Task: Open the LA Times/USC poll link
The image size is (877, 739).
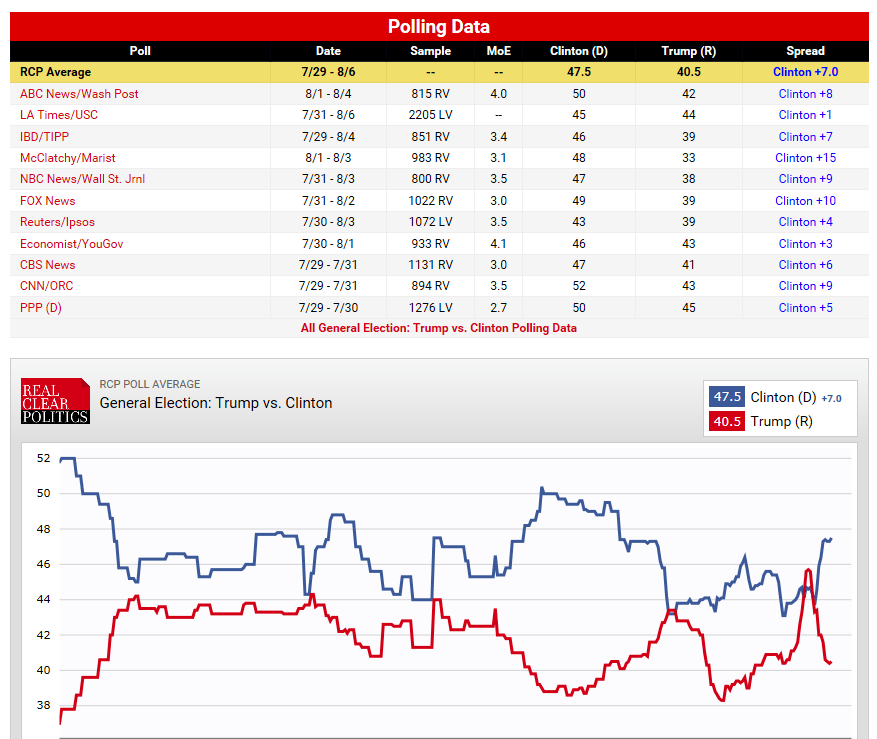Action: pyautogui.click(x=59, y=115)
